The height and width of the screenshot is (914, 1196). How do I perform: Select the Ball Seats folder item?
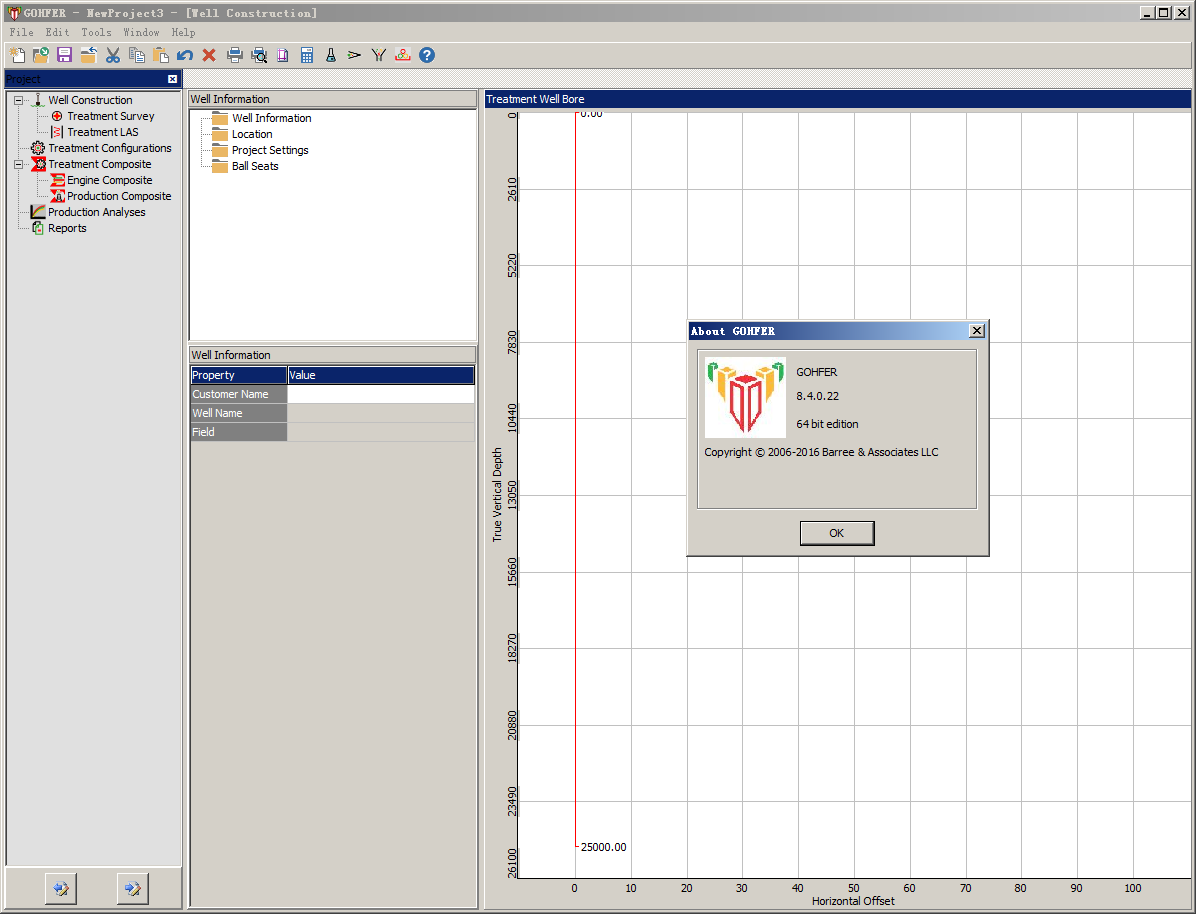click(255, 166)
